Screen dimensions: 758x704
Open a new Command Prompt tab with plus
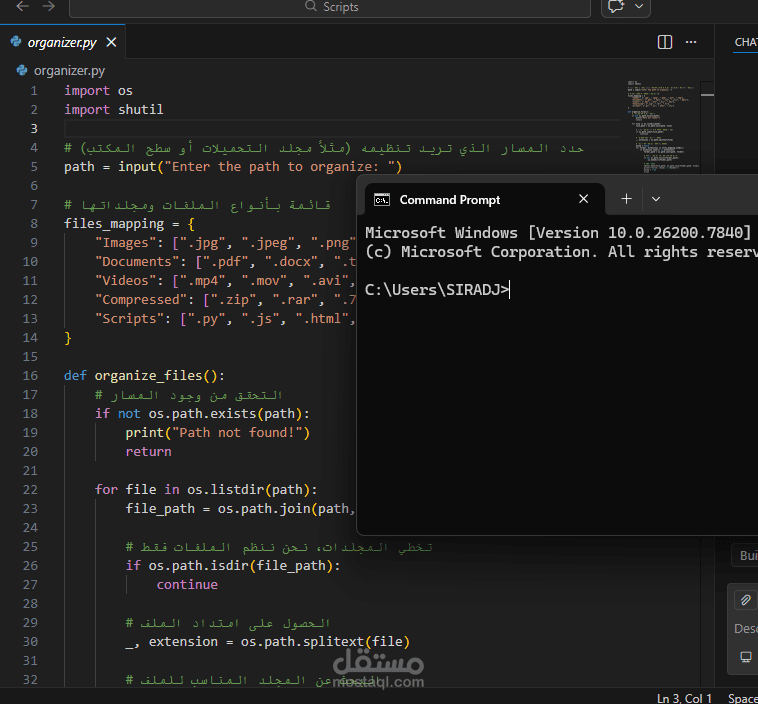click(626, 199)
